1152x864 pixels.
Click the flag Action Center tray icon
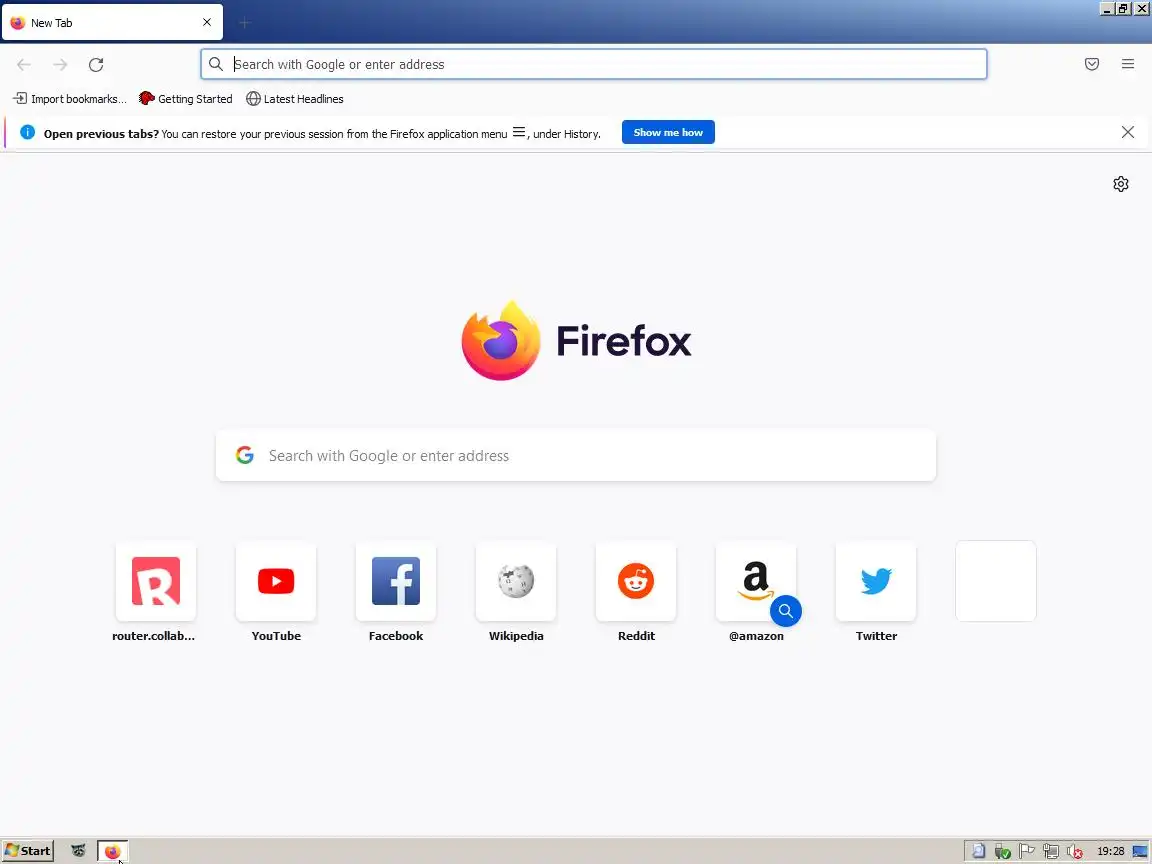coord(1026,852)
